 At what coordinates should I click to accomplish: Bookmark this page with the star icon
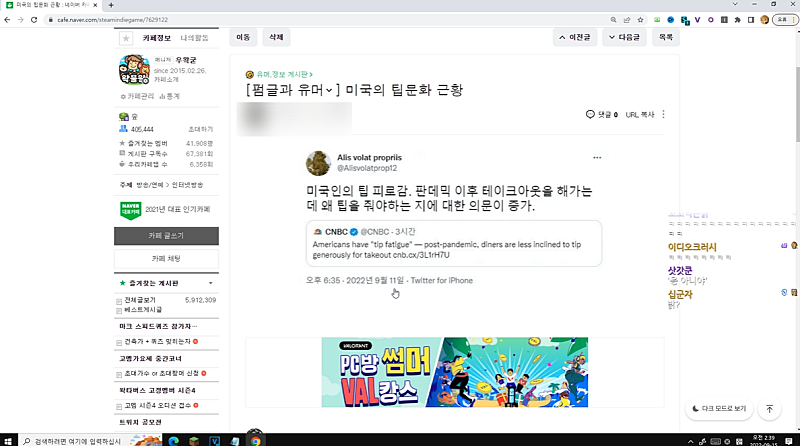pos(640,19)
